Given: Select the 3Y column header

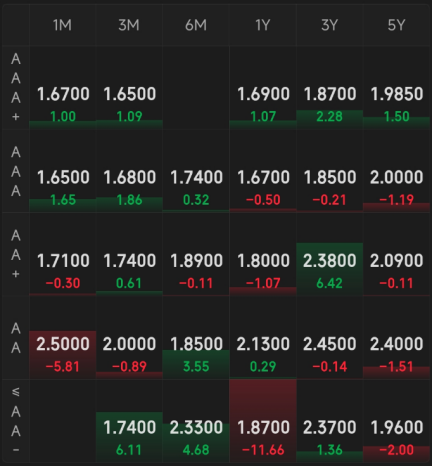Looking at the screenshot, I should pyautogui.click(x=329, y=25).
